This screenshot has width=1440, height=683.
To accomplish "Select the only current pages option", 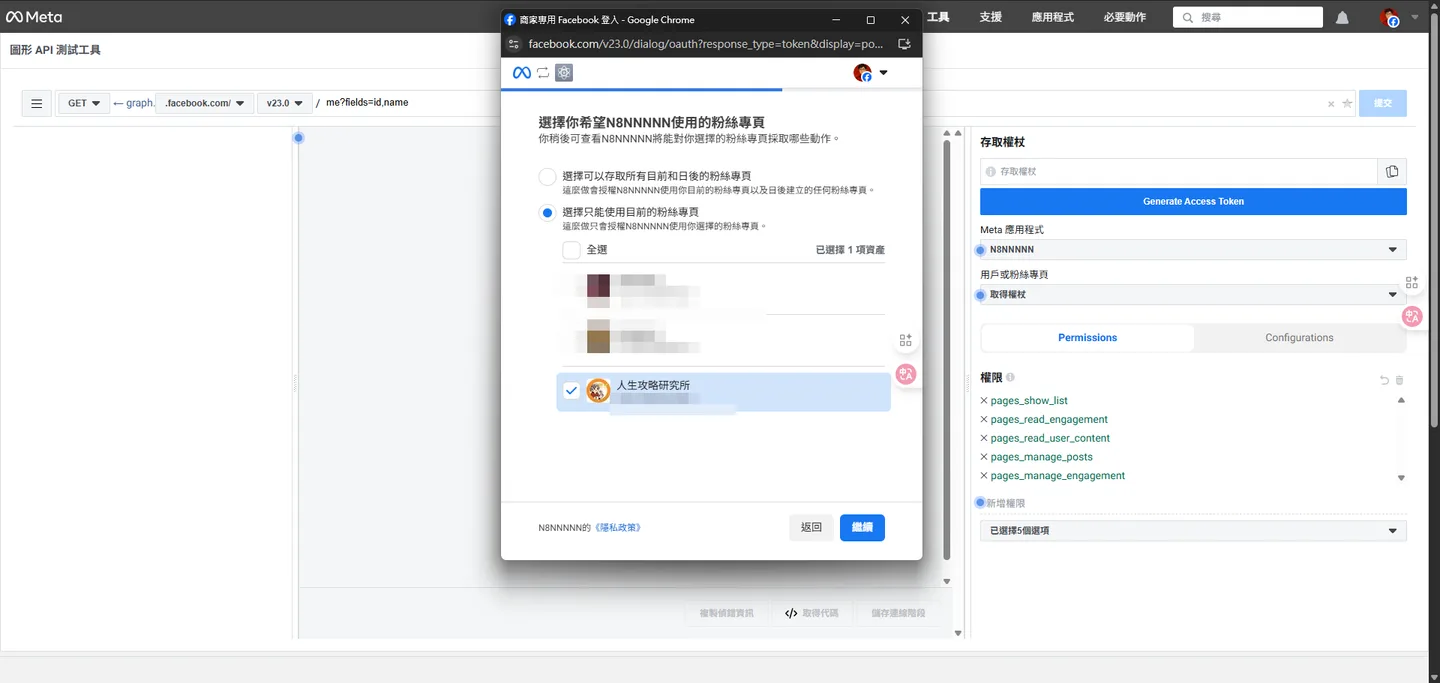I will click(x=547, y=213).
